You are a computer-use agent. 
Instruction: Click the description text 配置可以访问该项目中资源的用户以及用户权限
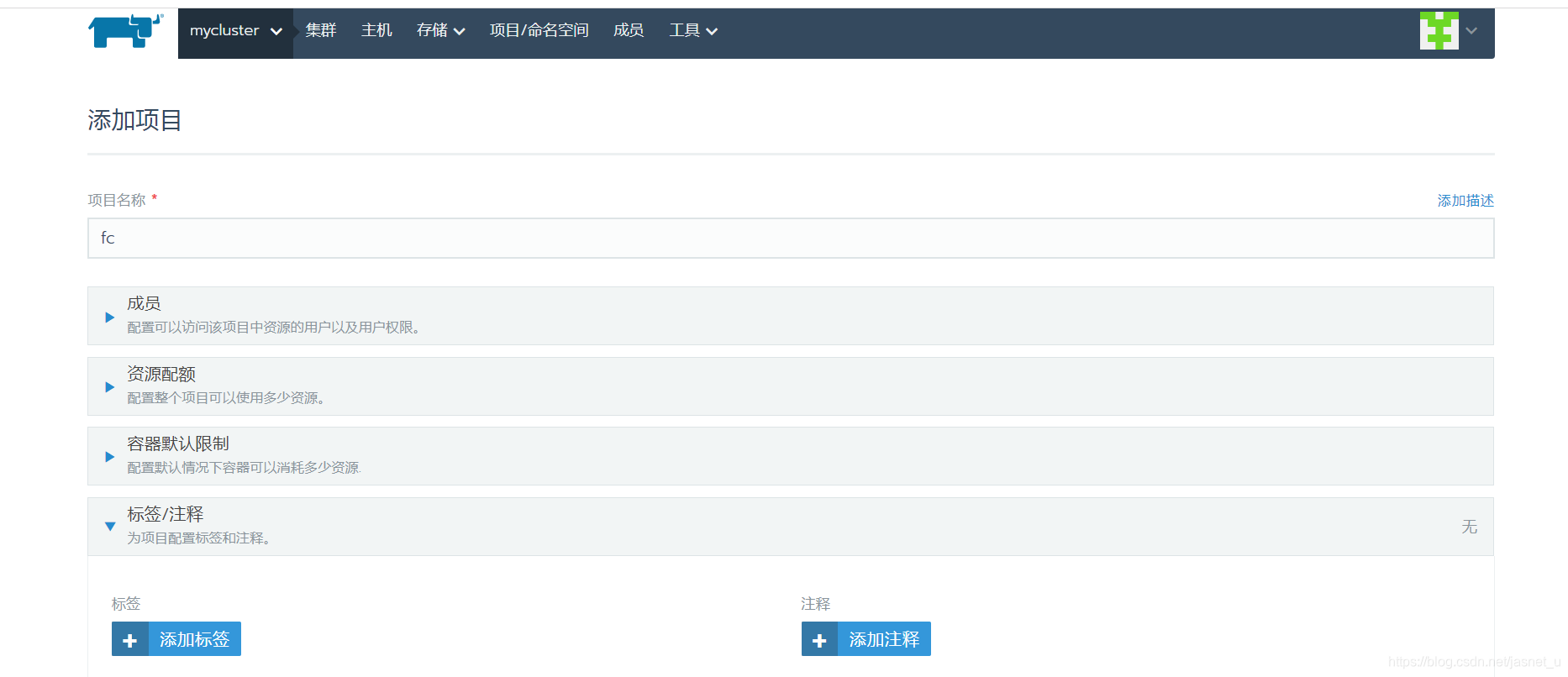tap(274, 328)
